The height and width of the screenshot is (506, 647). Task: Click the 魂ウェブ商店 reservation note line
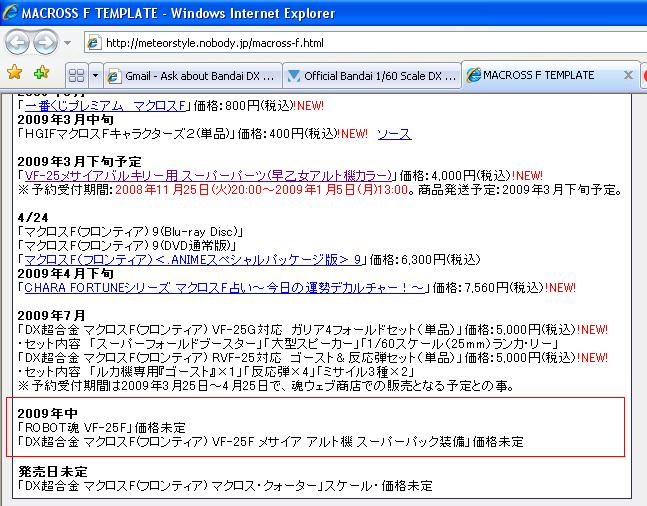[267, 385]
